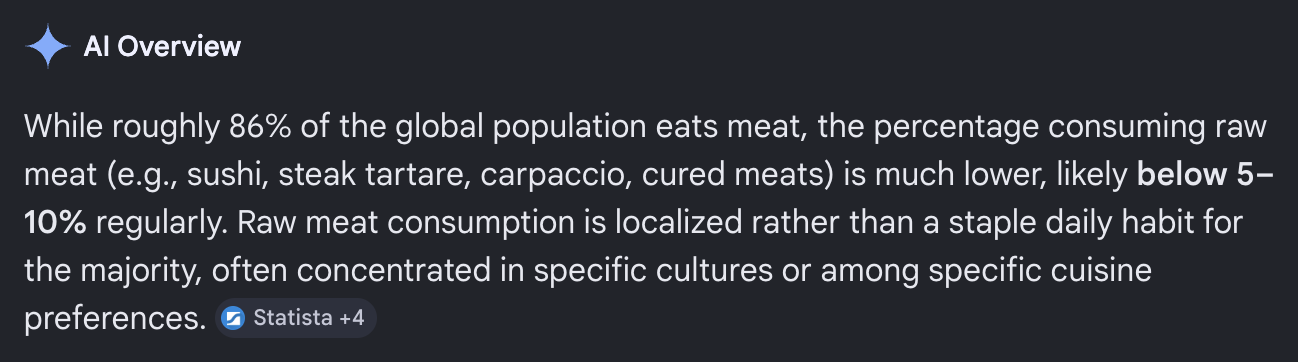Click the final word "preferences."
This screenshot has height=362, width=1298.
(115, 319)
